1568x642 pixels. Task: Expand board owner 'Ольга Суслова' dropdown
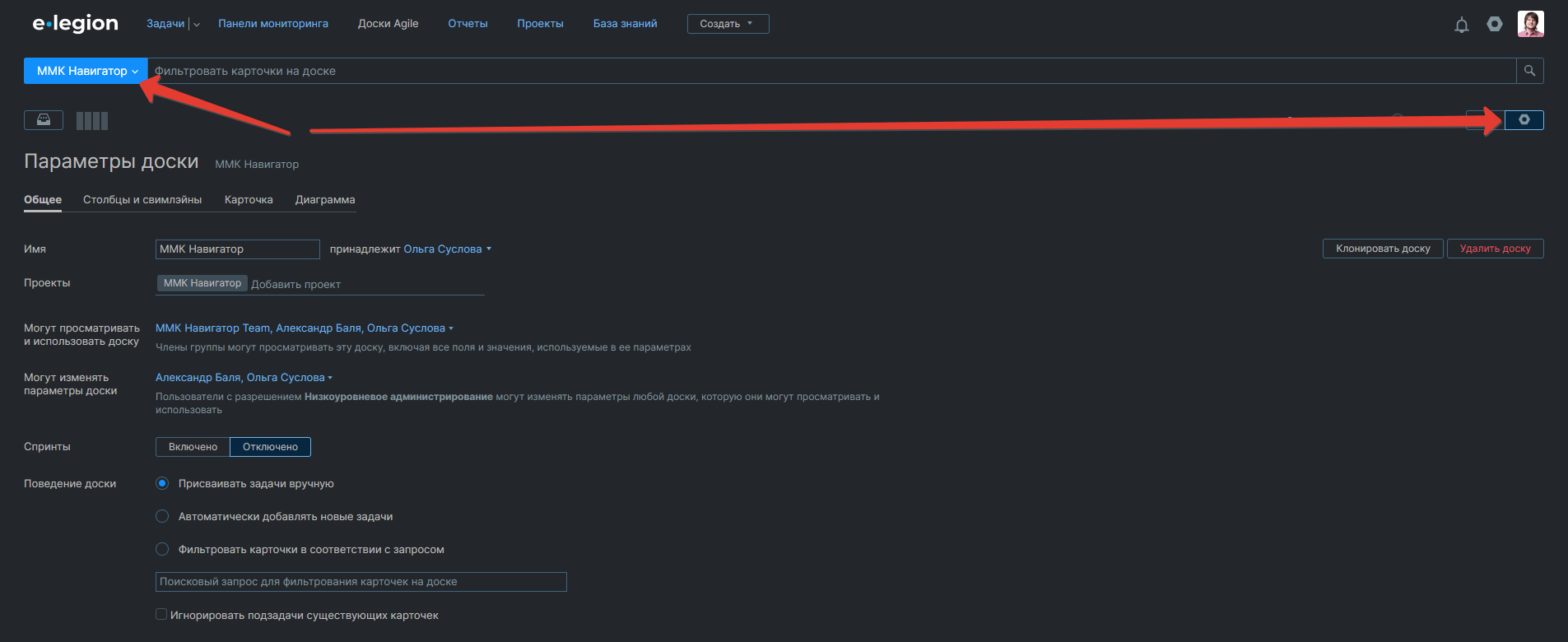(447, 249)
